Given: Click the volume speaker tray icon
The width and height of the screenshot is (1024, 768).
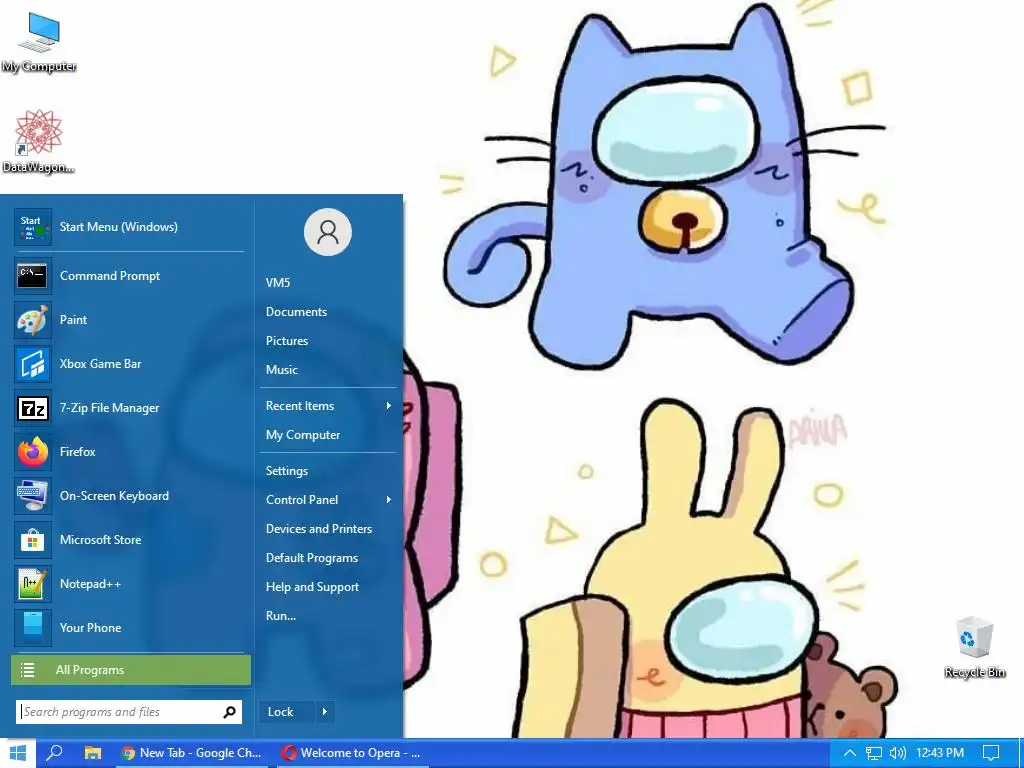Looking at the screenshot, I should pyautogui.click(x=898, y=753).
